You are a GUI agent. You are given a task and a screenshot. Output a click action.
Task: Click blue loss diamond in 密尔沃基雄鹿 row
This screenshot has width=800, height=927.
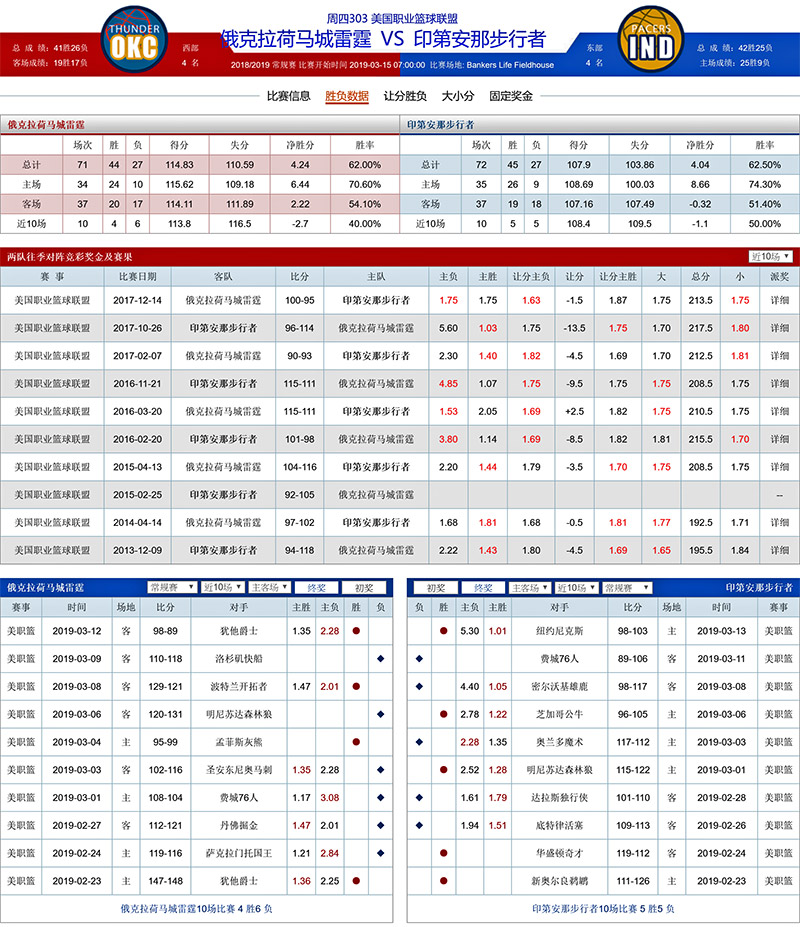(419, 686)
